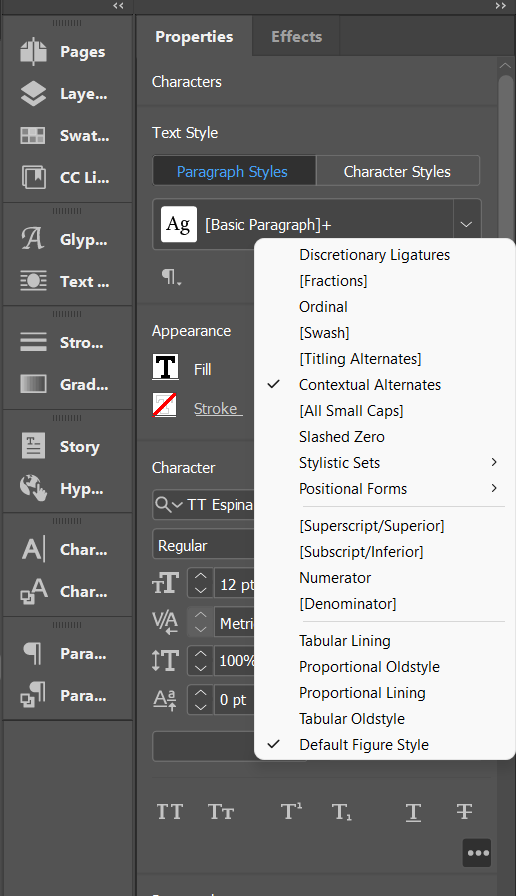The height and width of the screenshot is (896, 516).
Task: Open the Glyphs panel icon
Action: (x=33, y=239)
